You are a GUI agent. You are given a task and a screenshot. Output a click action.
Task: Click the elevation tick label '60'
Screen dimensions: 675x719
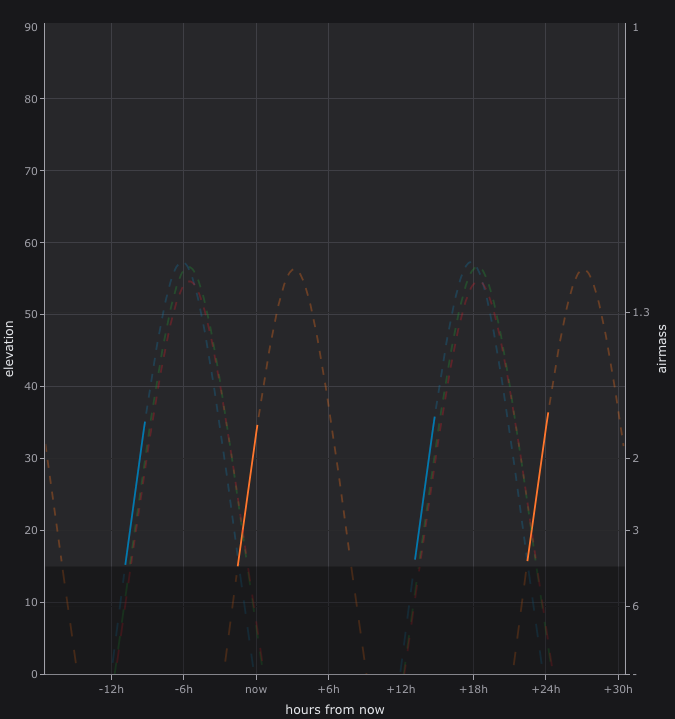tap(31, 243)
